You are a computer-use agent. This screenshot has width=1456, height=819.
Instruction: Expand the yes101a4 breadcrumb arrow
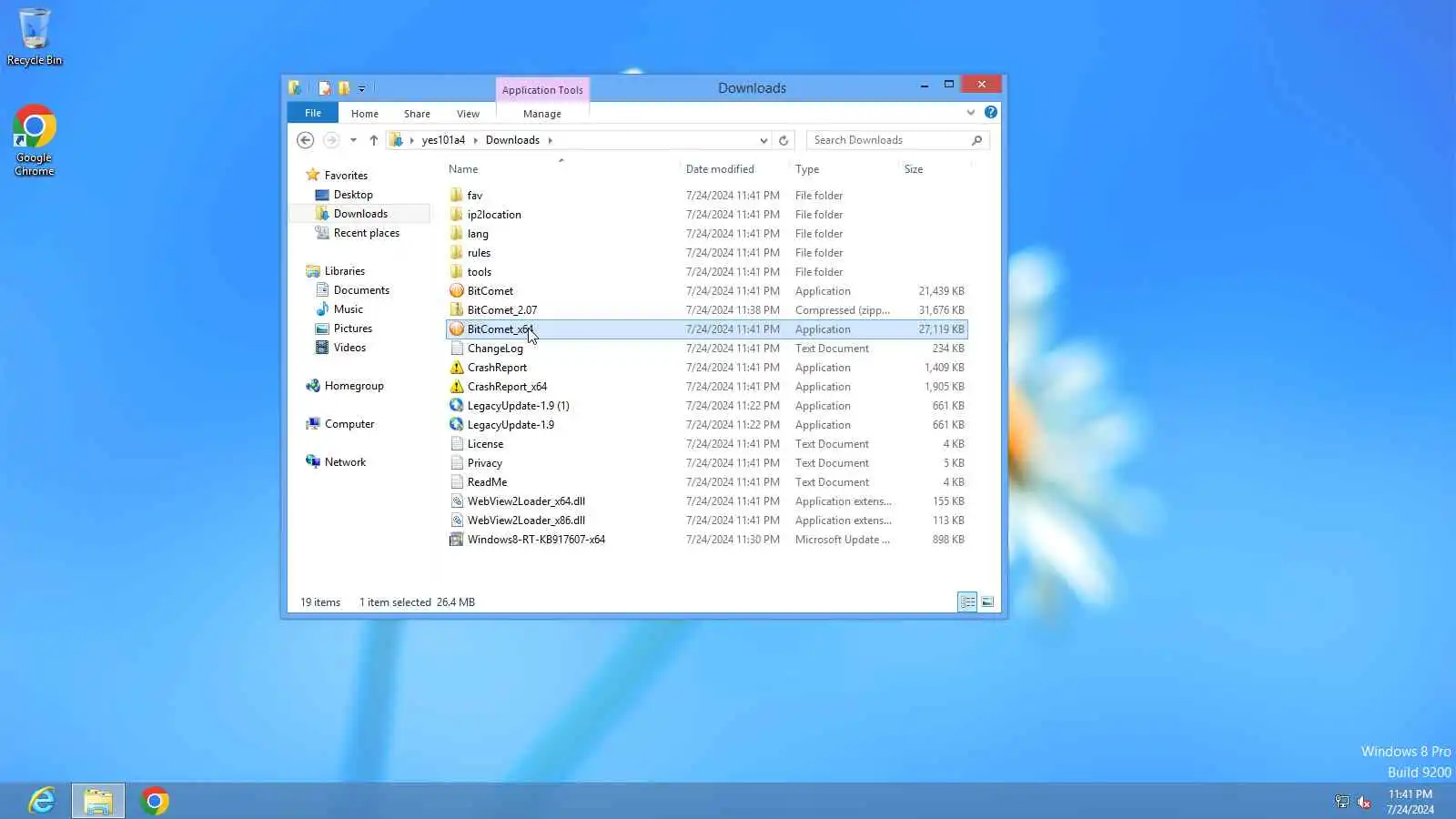(x=475, y=140)
